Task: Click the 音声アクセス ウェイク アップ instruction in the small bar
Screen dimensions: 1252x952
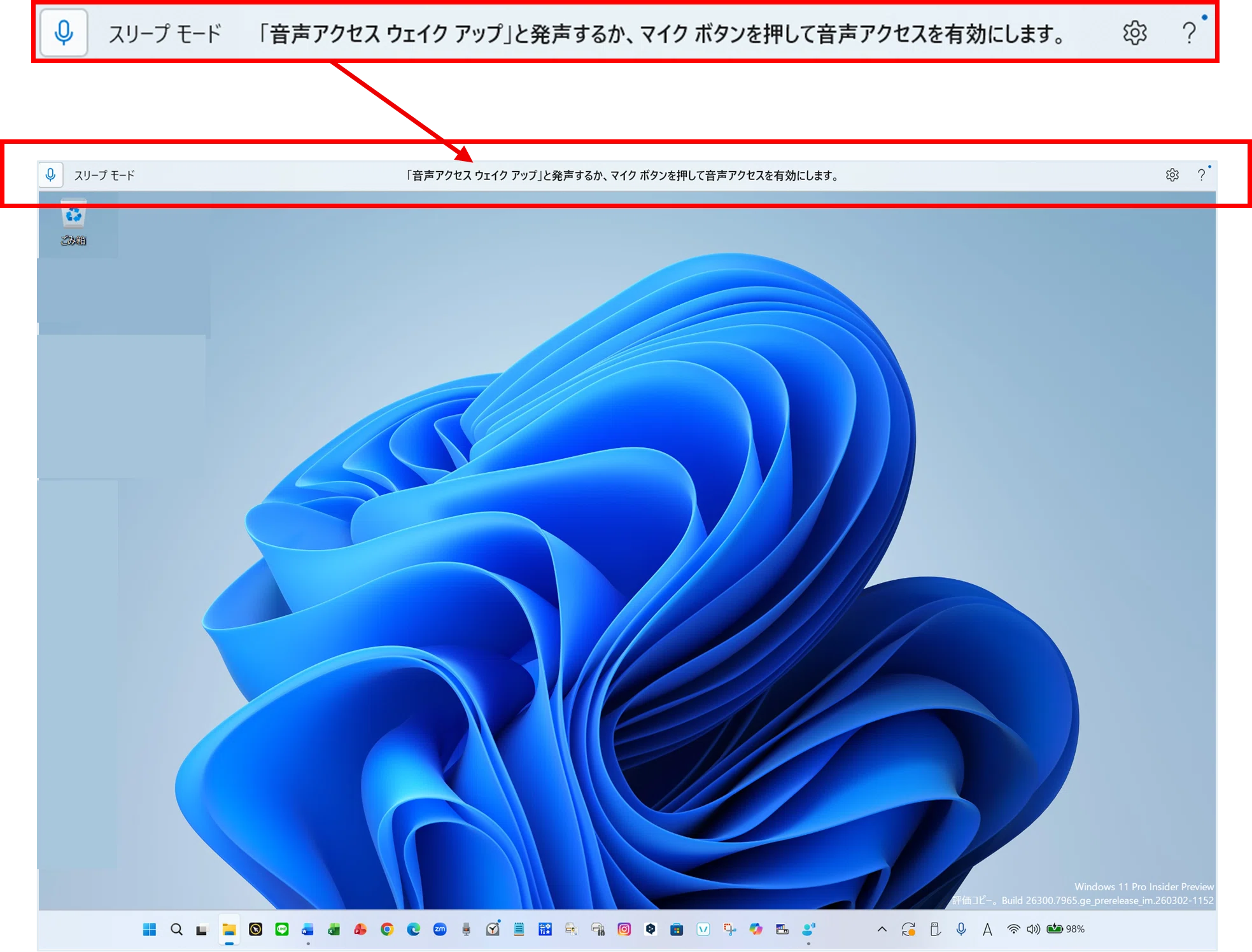Action: pos(624,176)
